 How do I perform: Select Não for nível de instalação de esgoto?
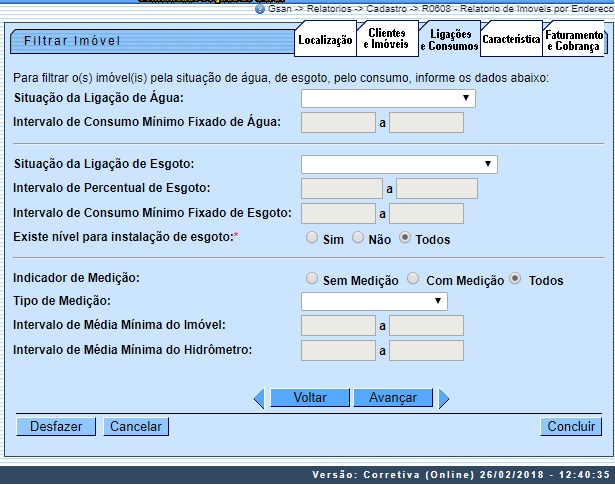point(358,239)
